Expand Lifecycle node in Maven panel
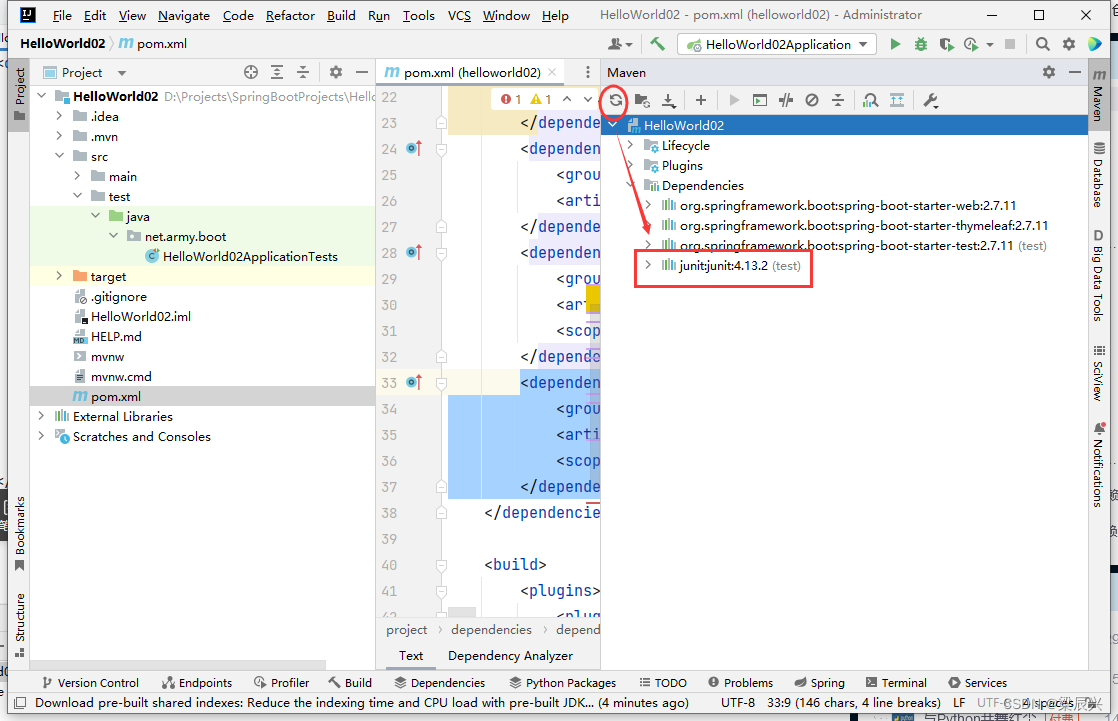 pyautogui.click(x=630, y=145)
